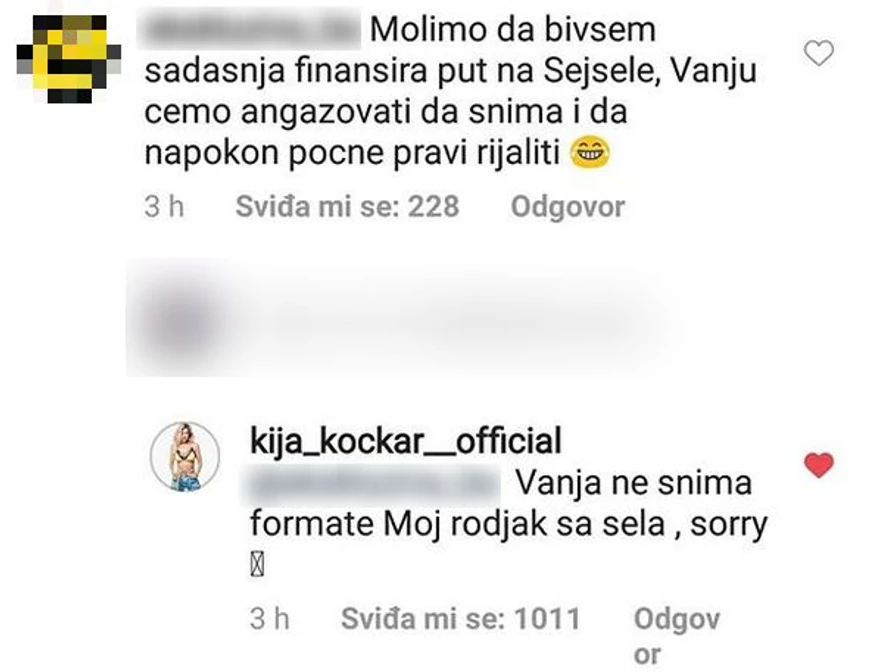The width and height of the screenshot is (870, 672).
Task: Tap the '3 h' timestamp on the reply
Action: 270,619
